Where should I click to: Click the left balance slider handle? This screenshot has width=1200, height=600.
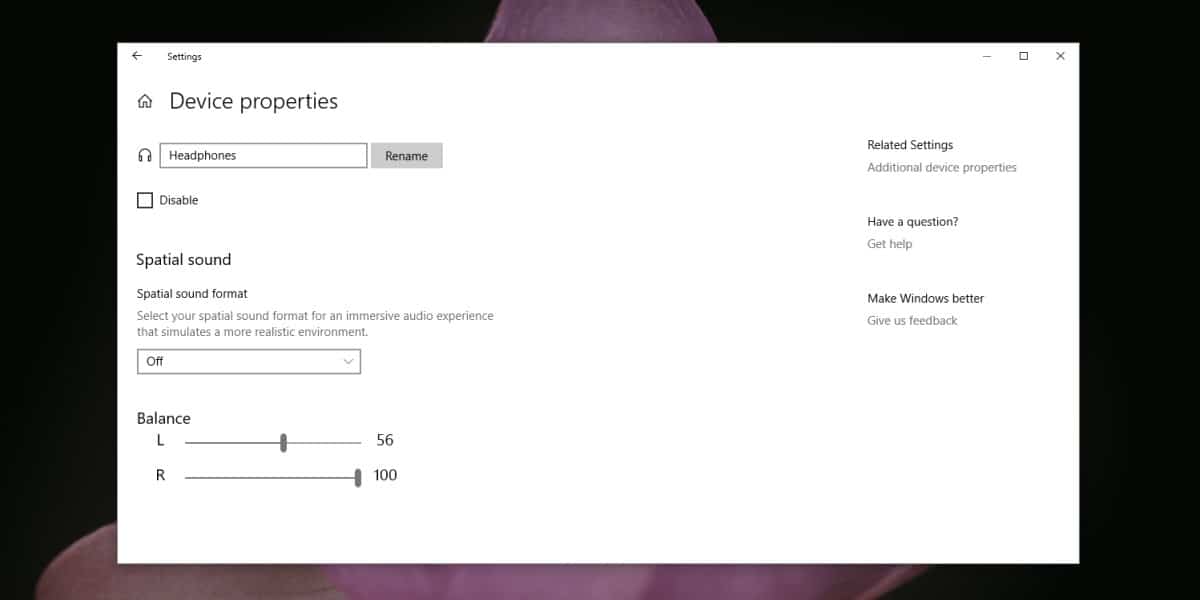click(284, 442)
